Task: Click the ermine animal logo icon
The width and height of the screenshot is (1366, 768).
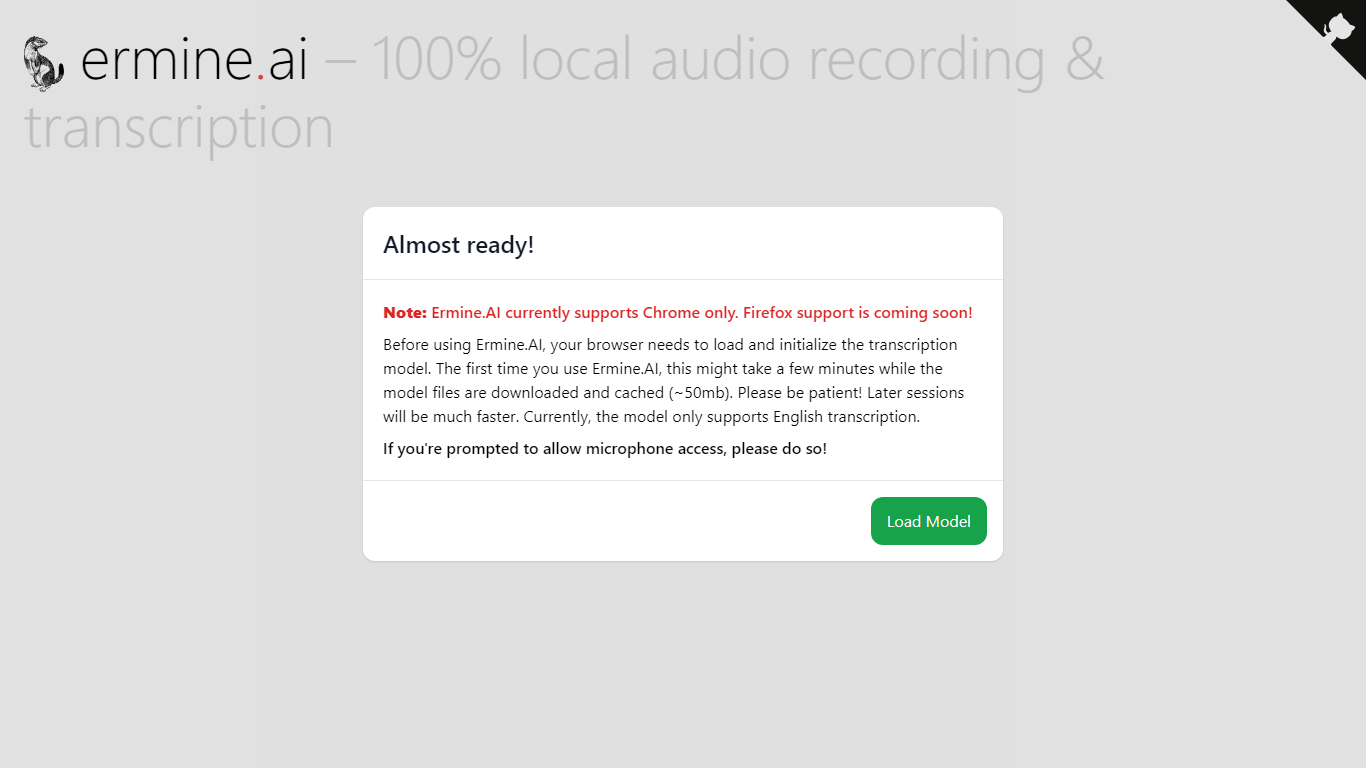Action: (x=44, y=63)
